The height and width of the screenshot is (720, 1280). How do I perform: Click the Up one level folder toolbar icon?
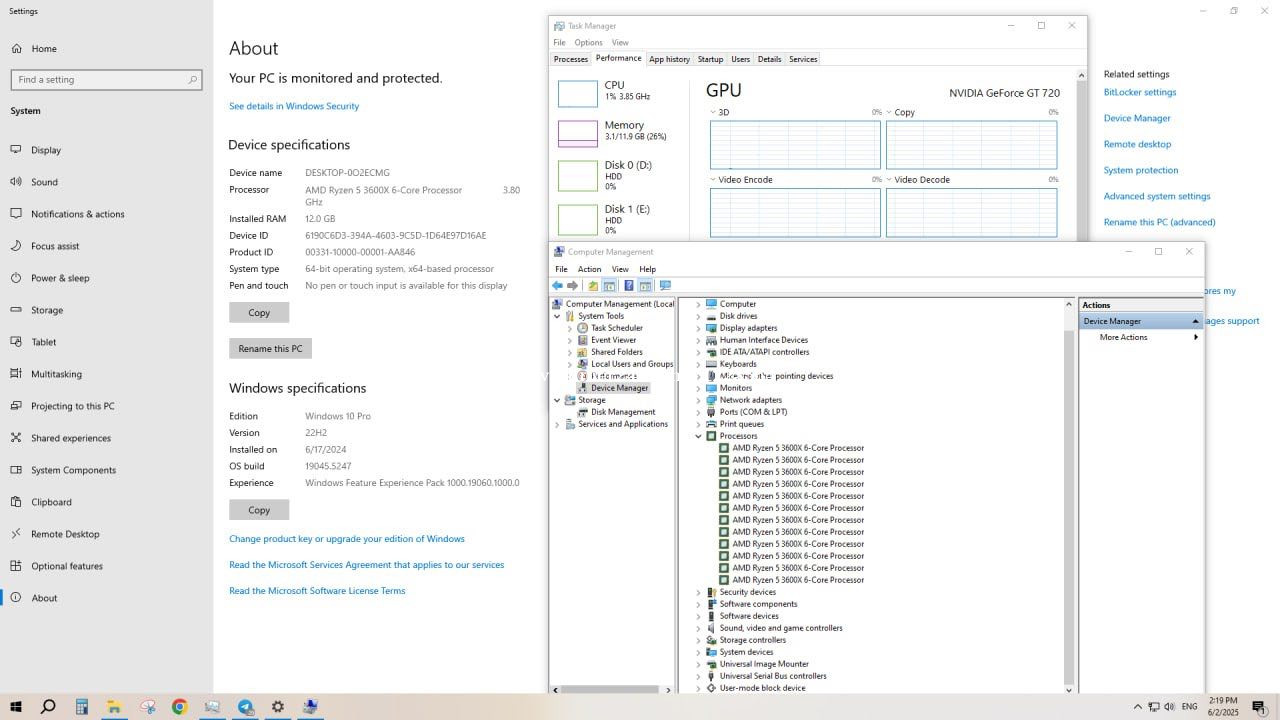[x=593, y=285]
